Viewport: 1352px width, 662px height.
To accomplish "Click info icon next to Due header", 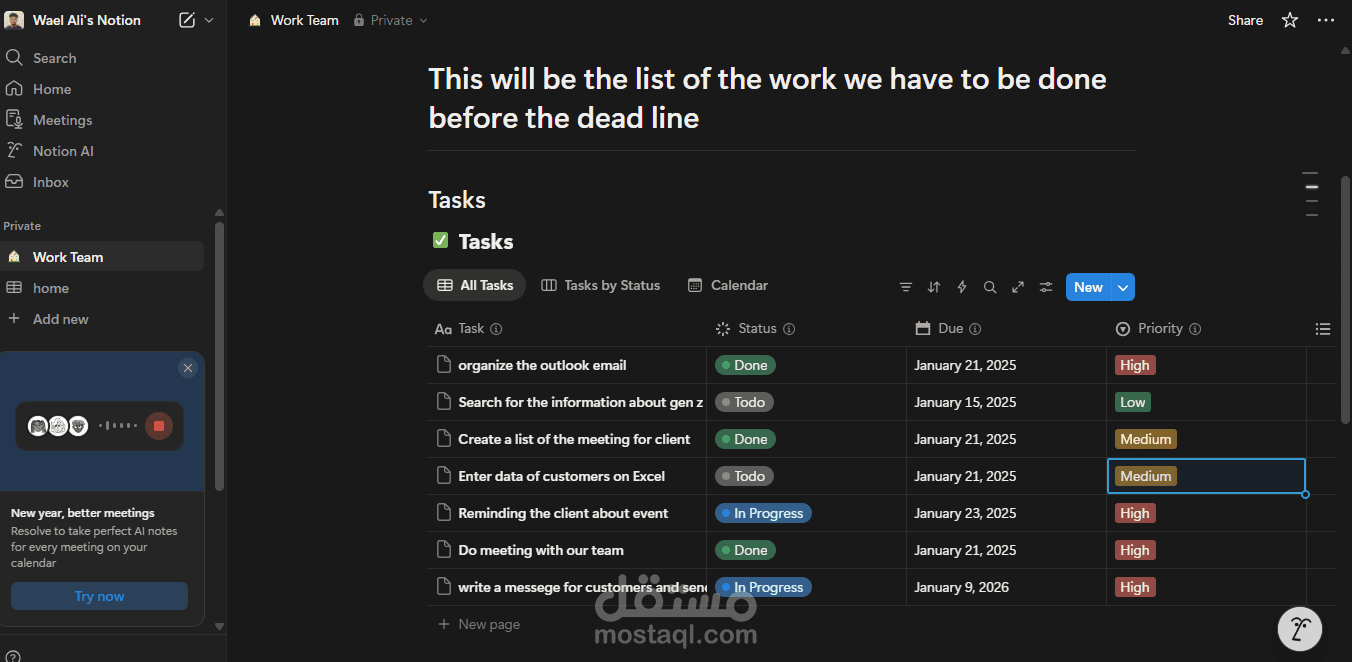I will [975, 329].
